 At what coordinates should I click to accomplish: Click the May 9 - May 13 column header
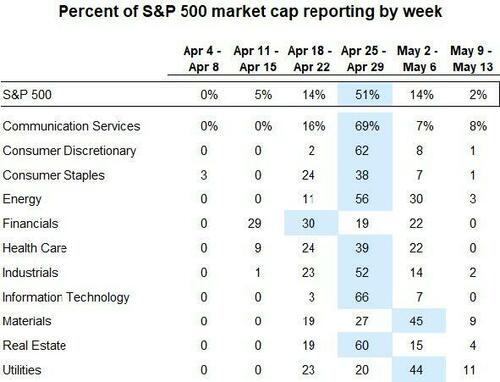(472, 59)
